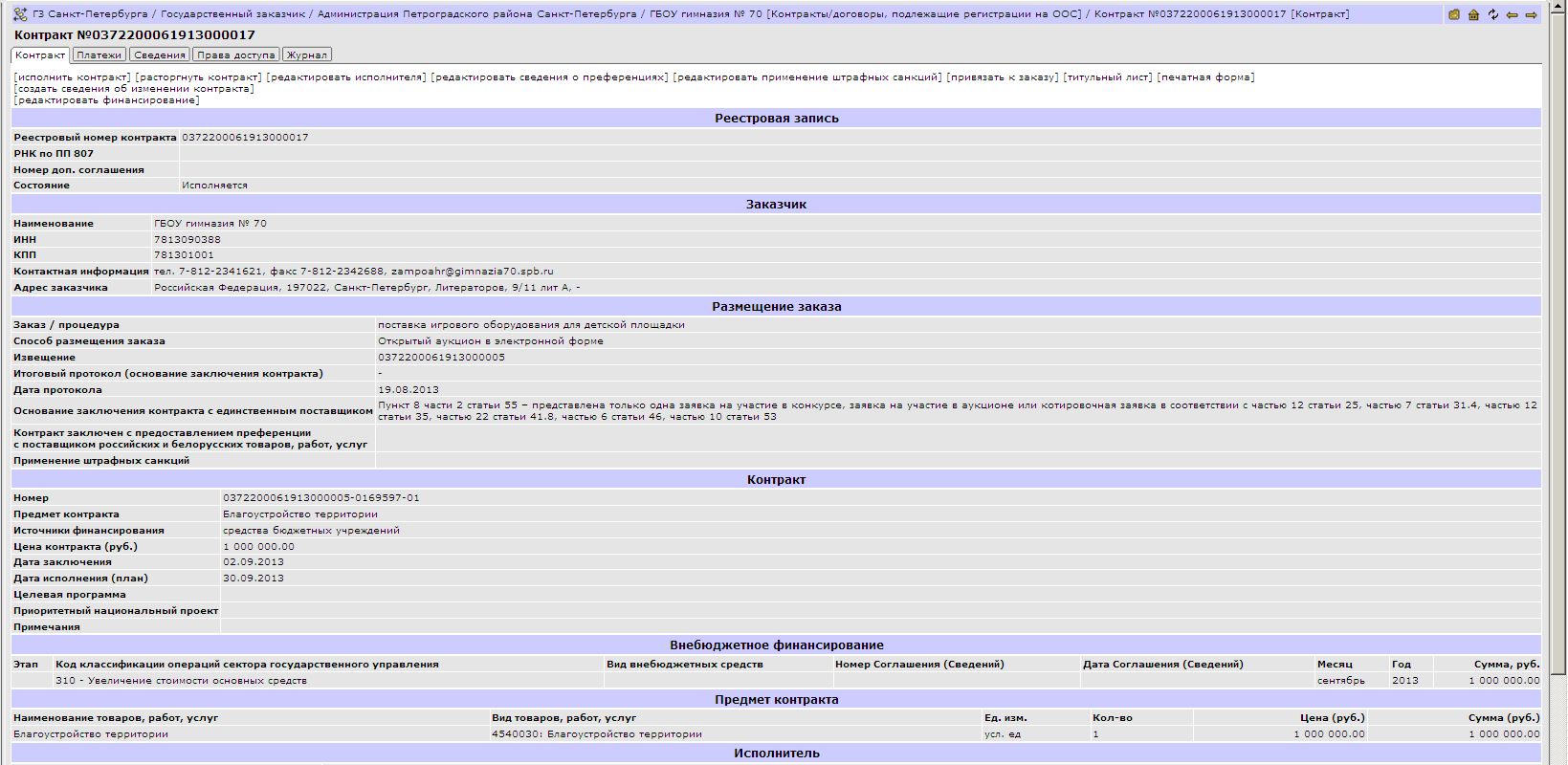Click the ИНН value 7813090388
This screenshot has width=1568, height=765.
(188, 240)
